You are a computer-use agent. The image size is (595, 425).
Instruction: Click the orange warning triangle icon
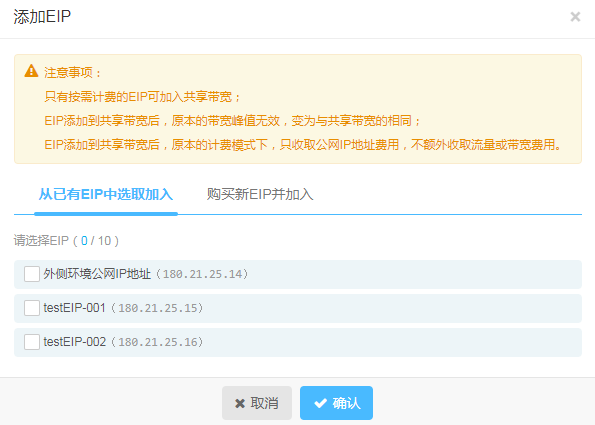click(31, 71)
